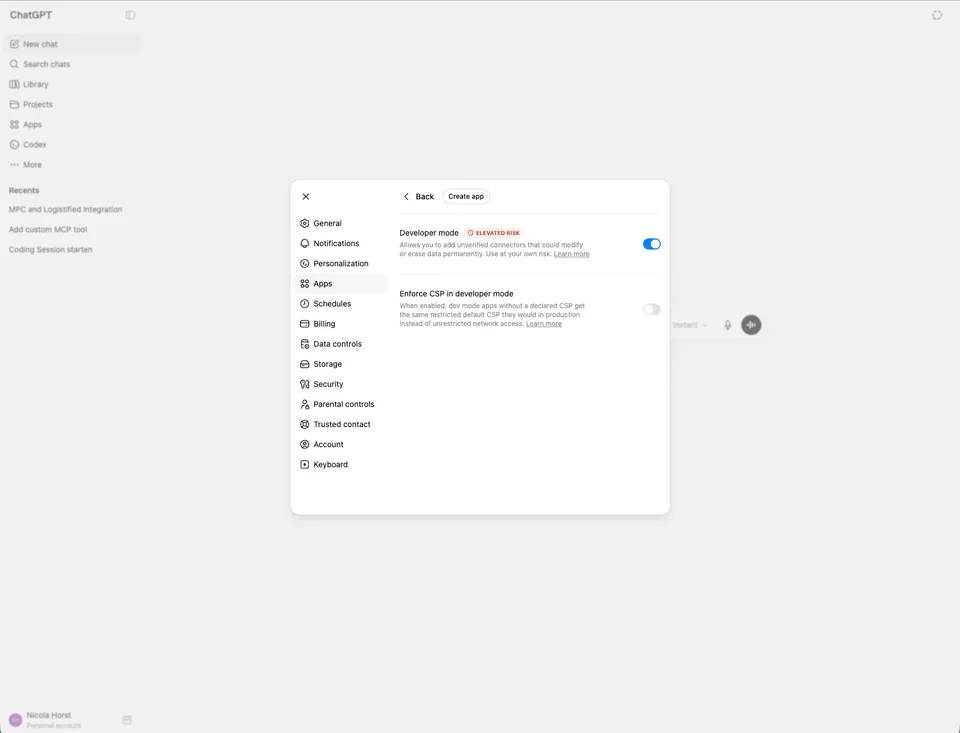Click the temporary chat icon top right

tap(937, 15)
